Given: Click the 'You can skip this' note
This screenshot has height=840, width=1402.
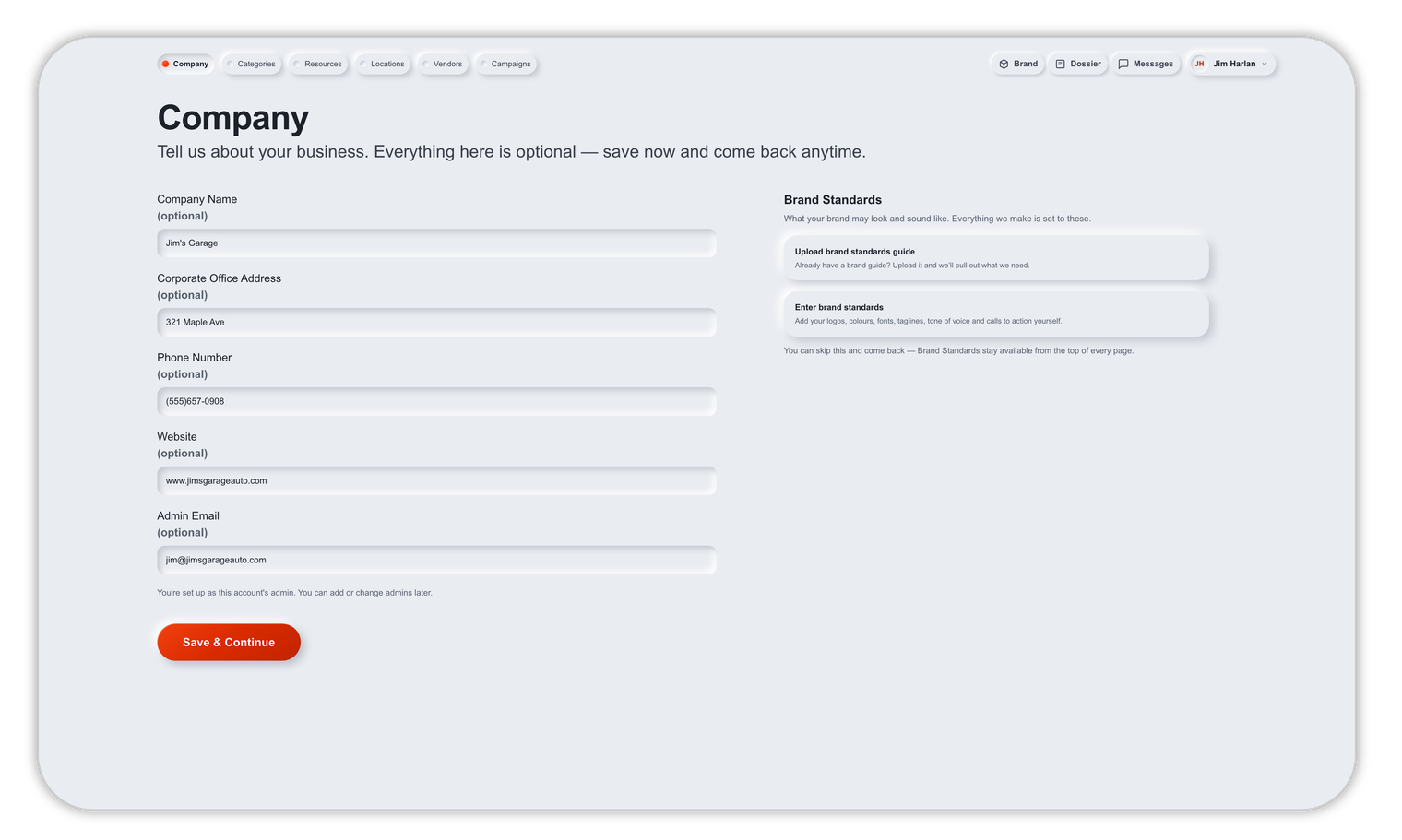Looking at the screenshot, I should pyautogui.click(x=958, y=351).
